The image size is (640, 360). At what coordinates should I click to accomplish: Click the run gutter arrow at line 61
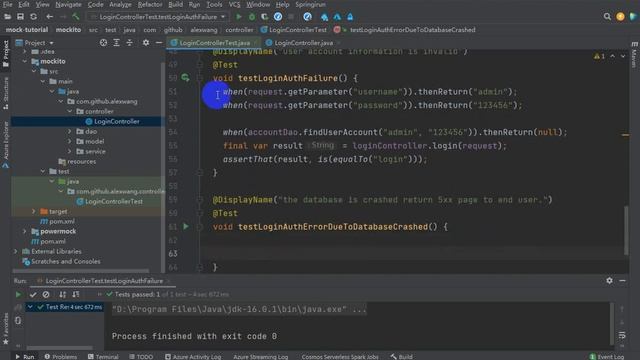186,226
